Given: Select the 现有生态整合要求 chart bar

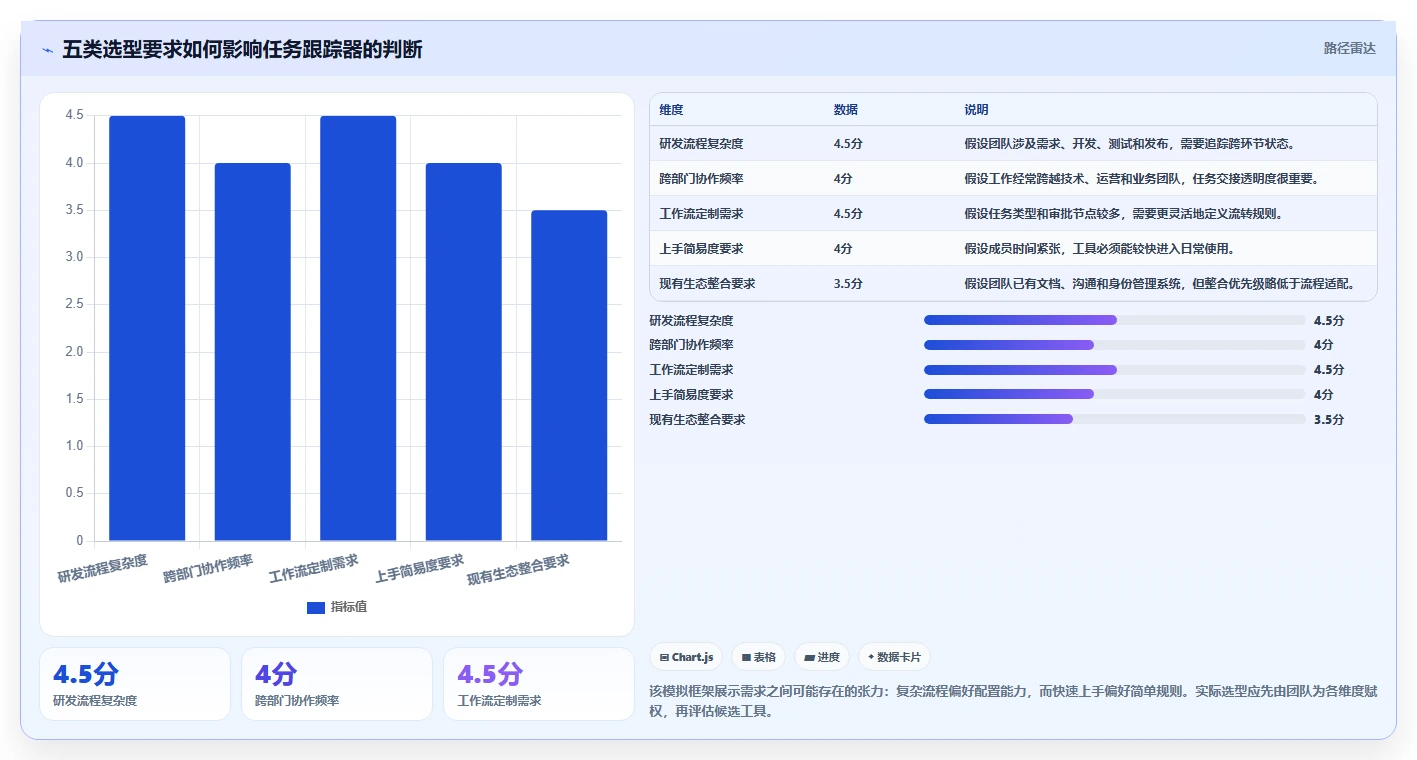Looking at the screenshot, I should [569, 375].
